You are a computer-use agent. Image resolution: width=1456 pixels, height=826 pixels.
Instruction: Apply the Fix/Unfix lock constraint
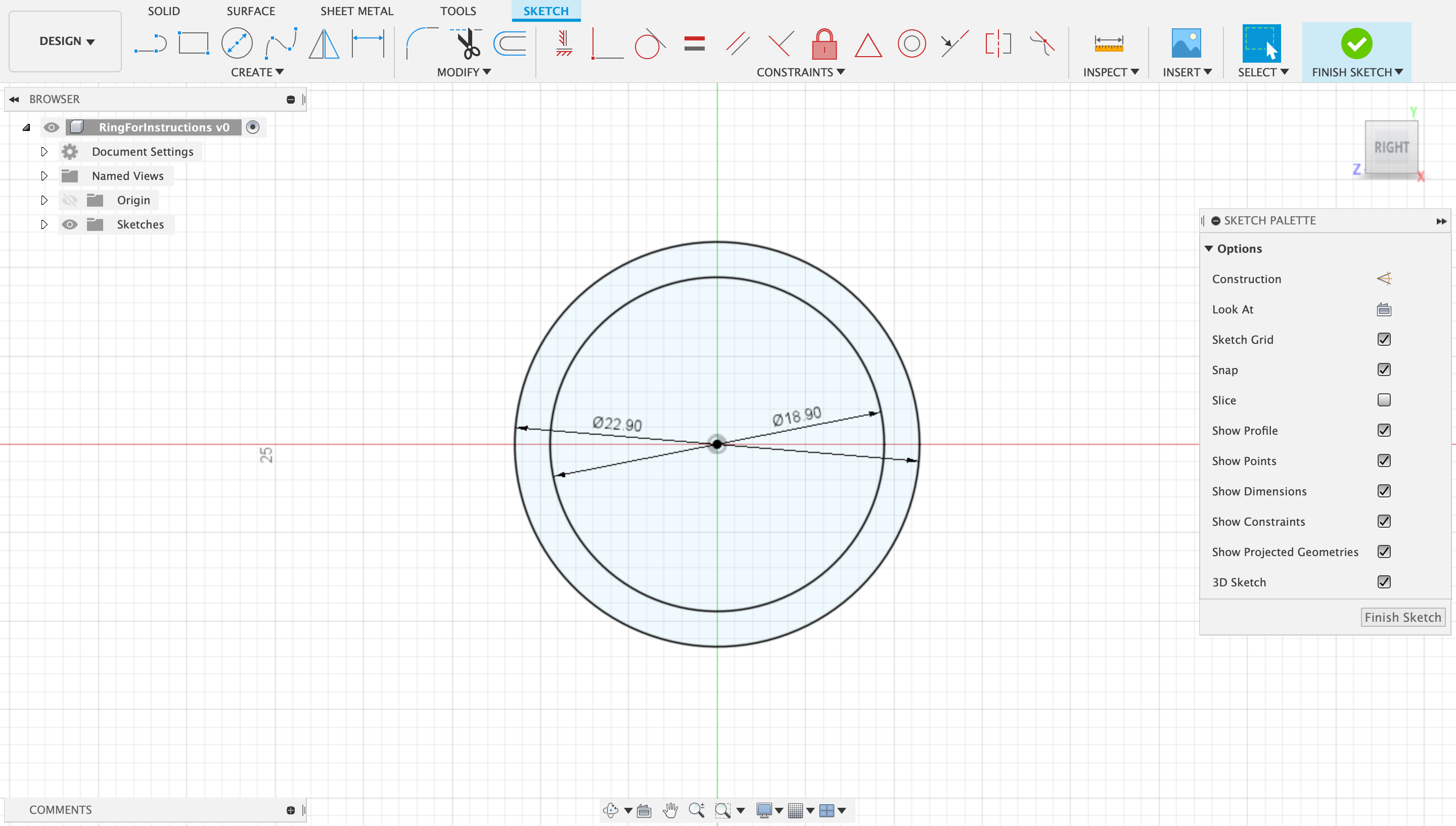[x=824, y=43]
